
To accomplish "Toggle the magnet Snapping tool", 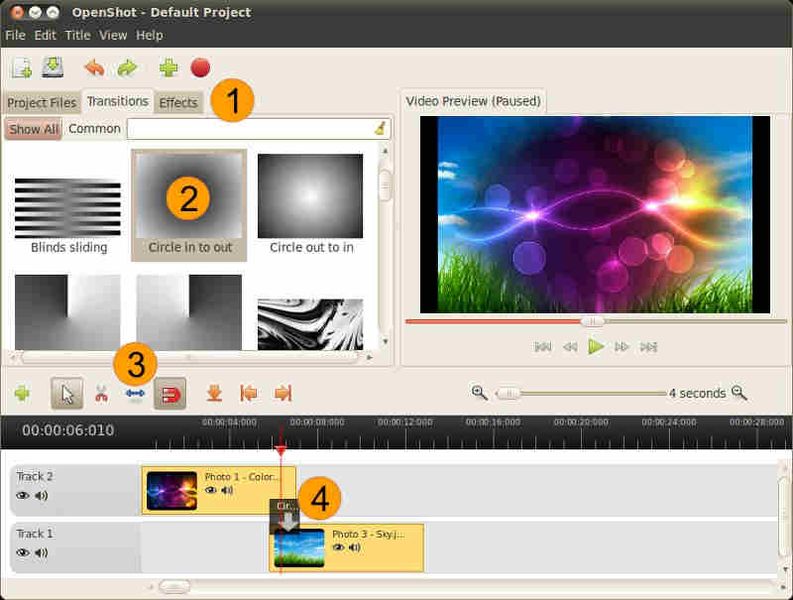I will [170, 393].
